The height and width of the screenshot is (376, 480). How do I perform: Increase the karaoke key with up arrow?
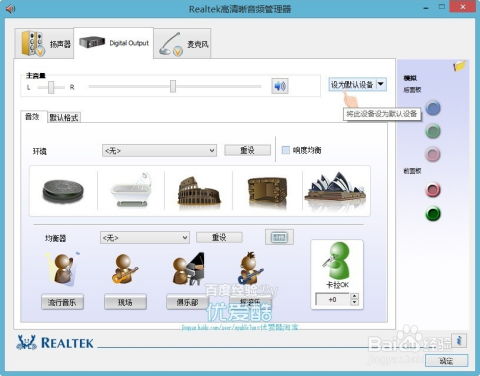tap(355, 296)
